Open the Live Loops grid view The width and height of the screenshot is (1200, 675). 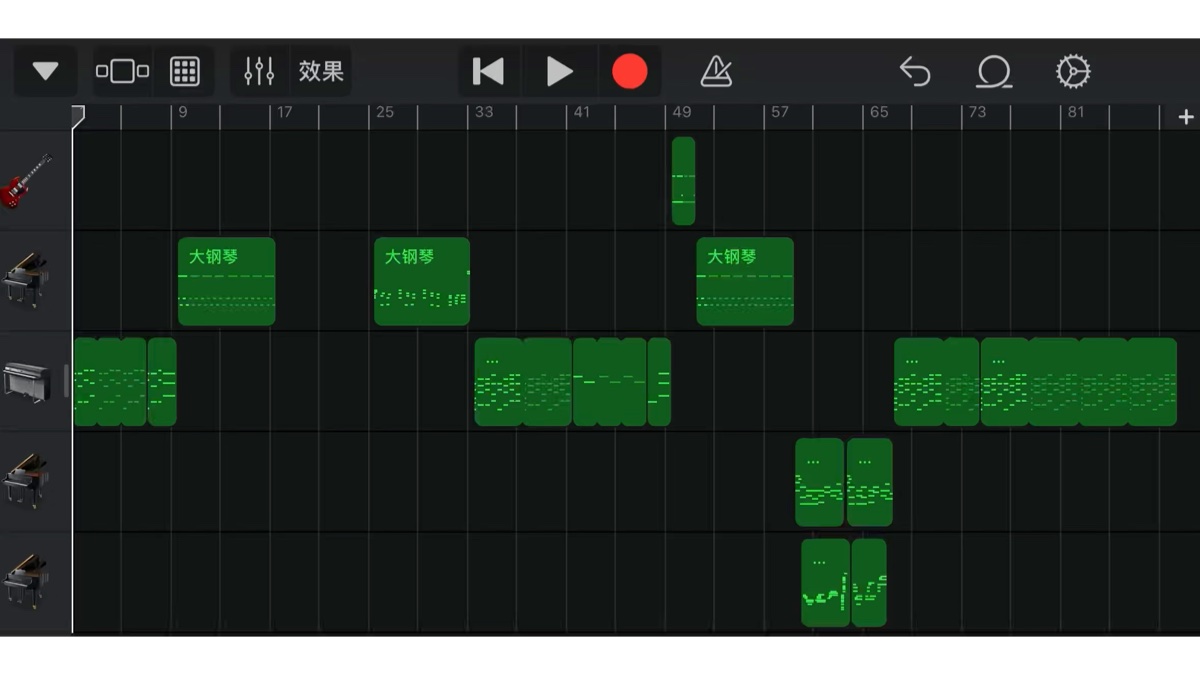point(185,71)
